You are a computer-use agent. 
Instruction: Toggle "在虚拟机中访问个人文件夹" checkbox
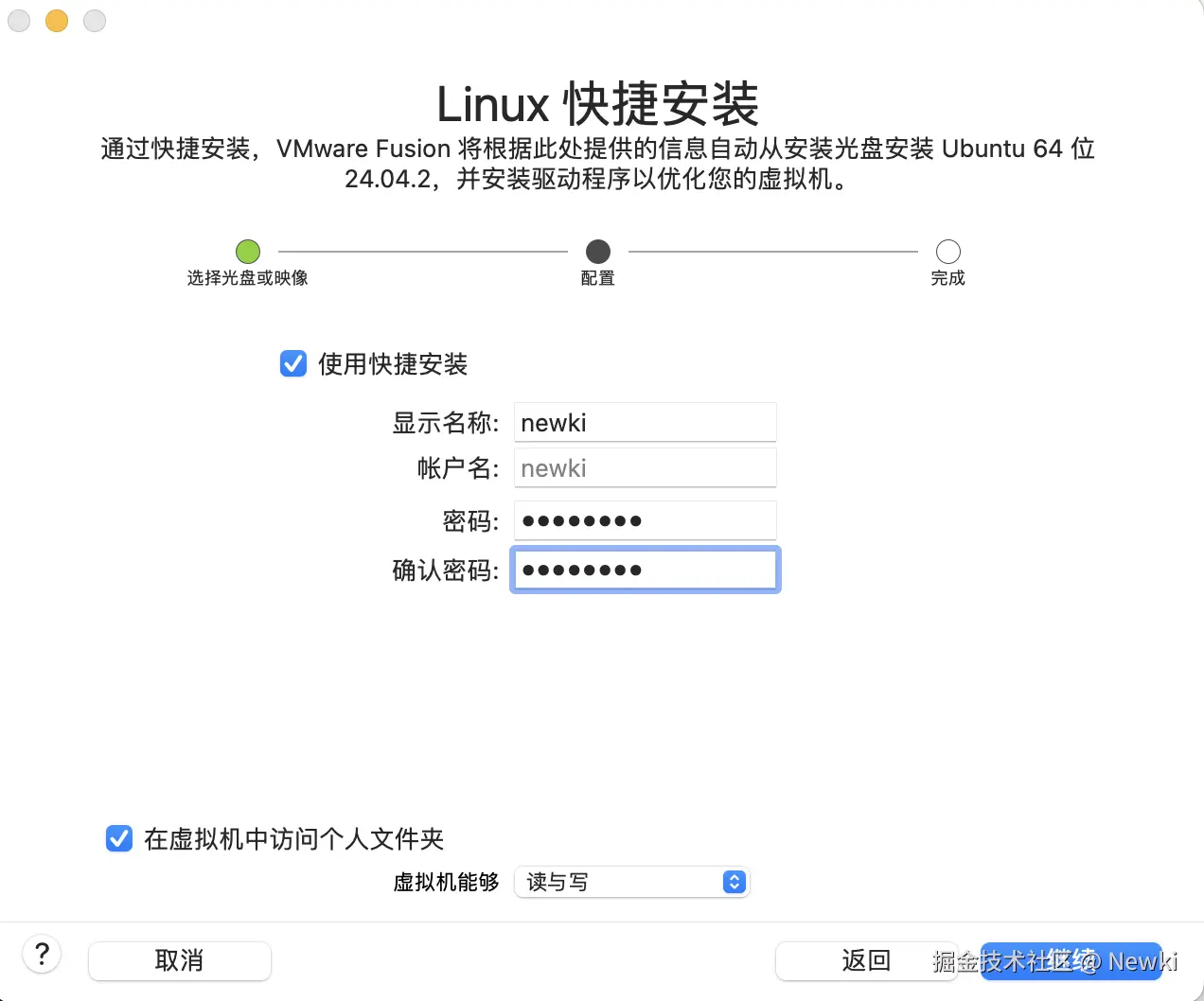click(119, 838)
